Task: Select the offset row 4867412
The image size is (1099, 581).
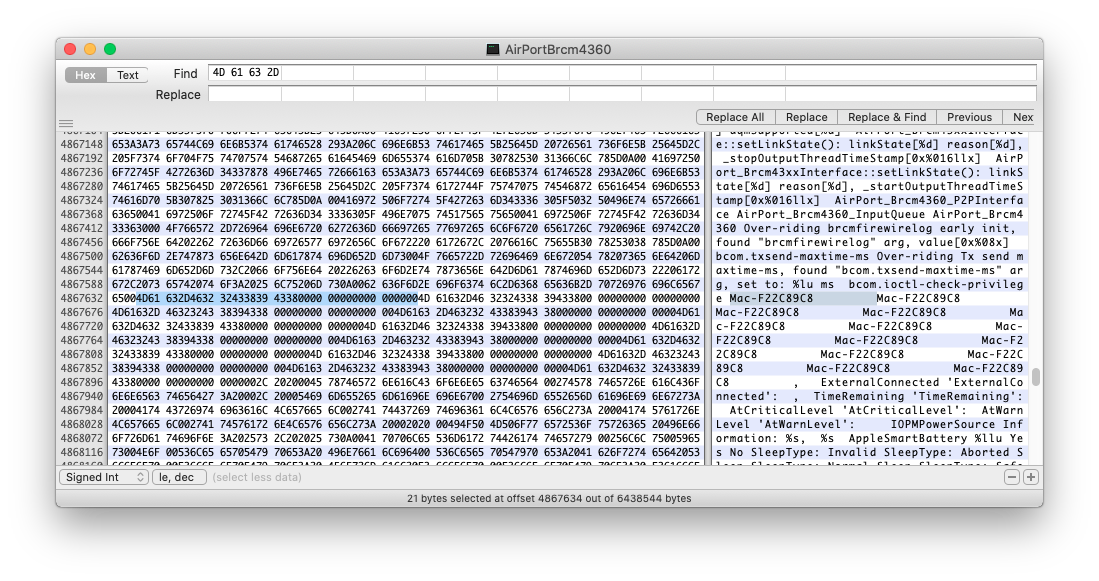Action: click(x=81, y=228)
